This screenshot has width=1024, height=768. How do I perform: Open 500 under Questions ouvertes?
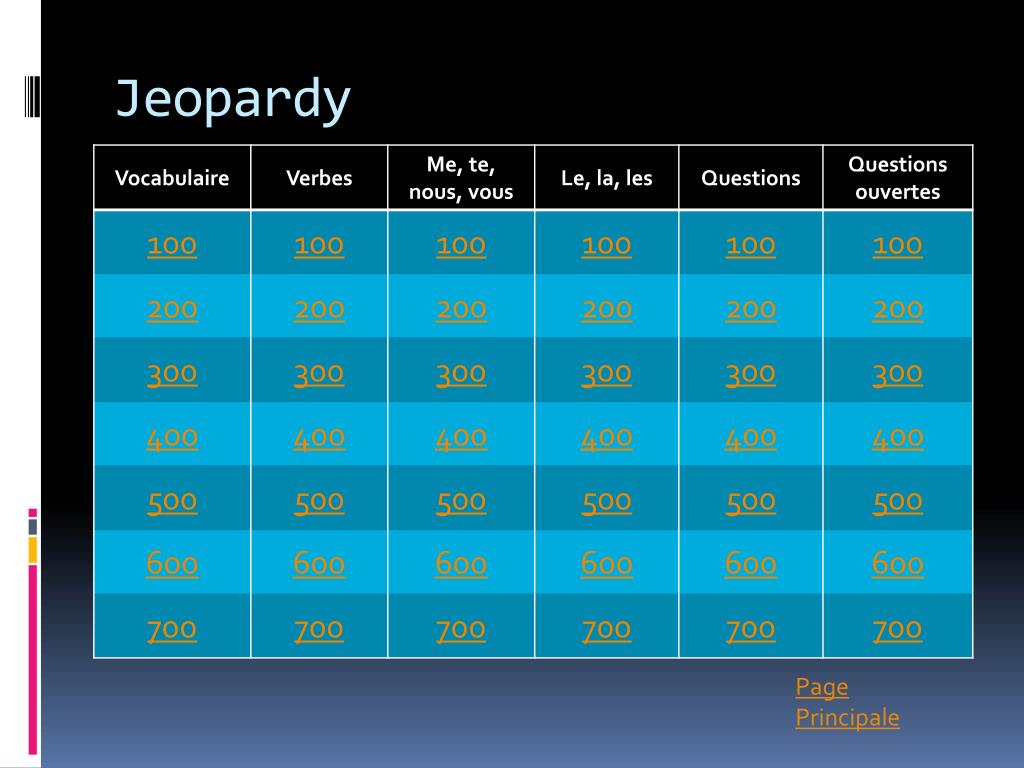coord(898,502)
